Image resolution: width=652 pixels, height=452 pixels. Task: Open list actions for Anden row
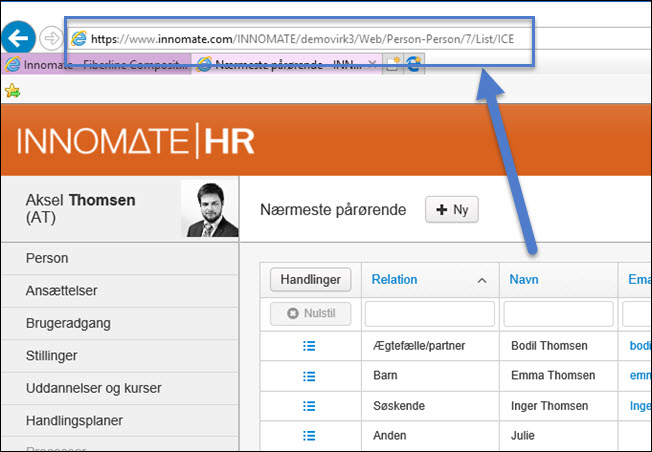point(309,436)
